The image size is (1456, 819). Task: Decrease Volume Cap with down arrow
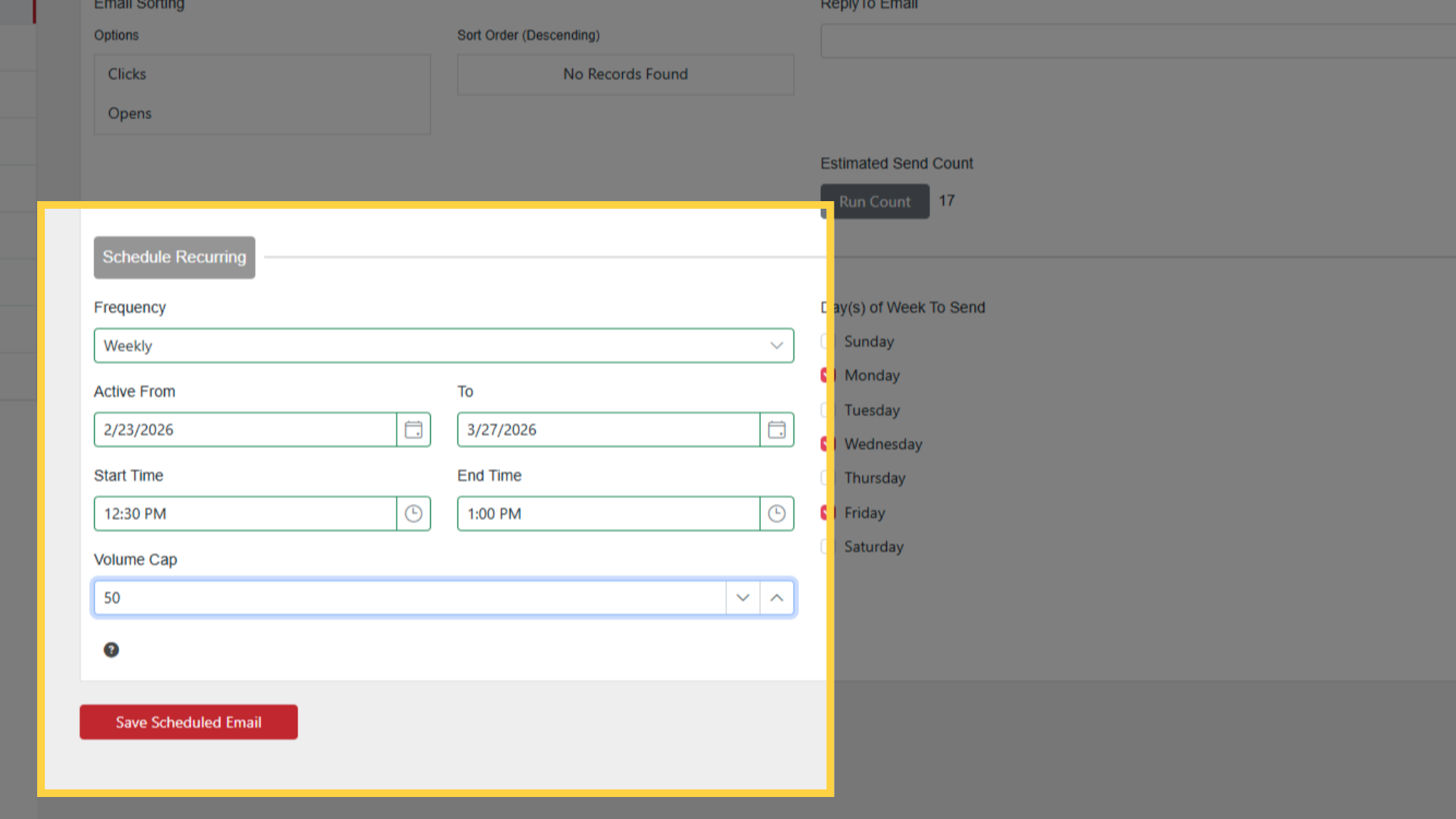tap(743, 598)
